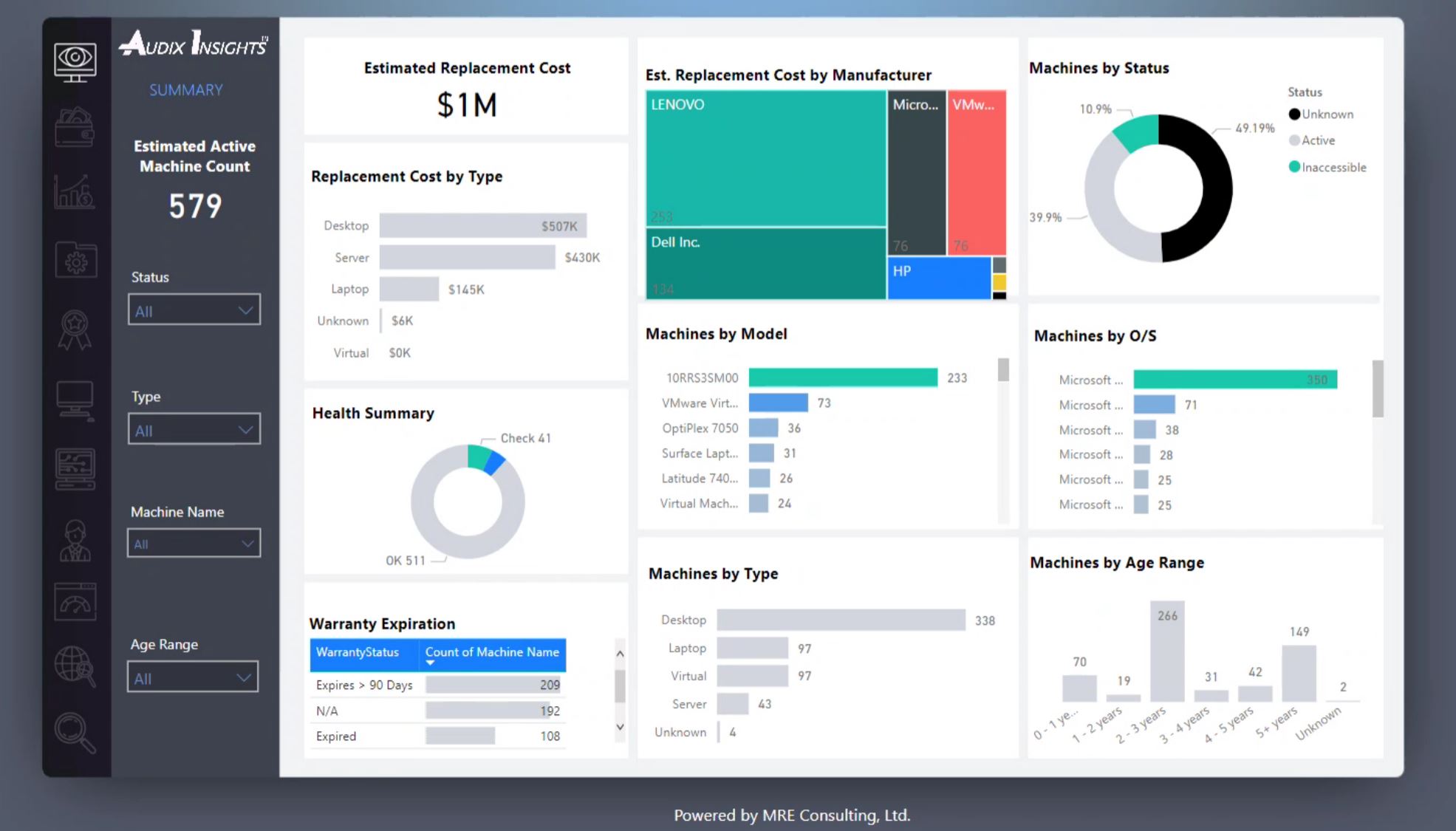Select the VMw... red treemap tile

977,173
